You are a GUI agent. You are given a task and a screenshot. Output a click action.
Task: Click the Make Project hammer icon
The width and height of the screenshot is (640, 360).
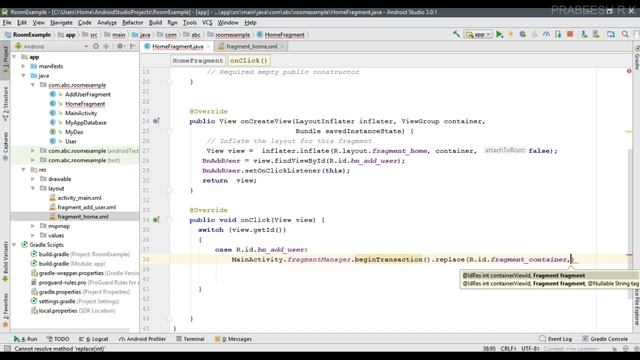456,34
